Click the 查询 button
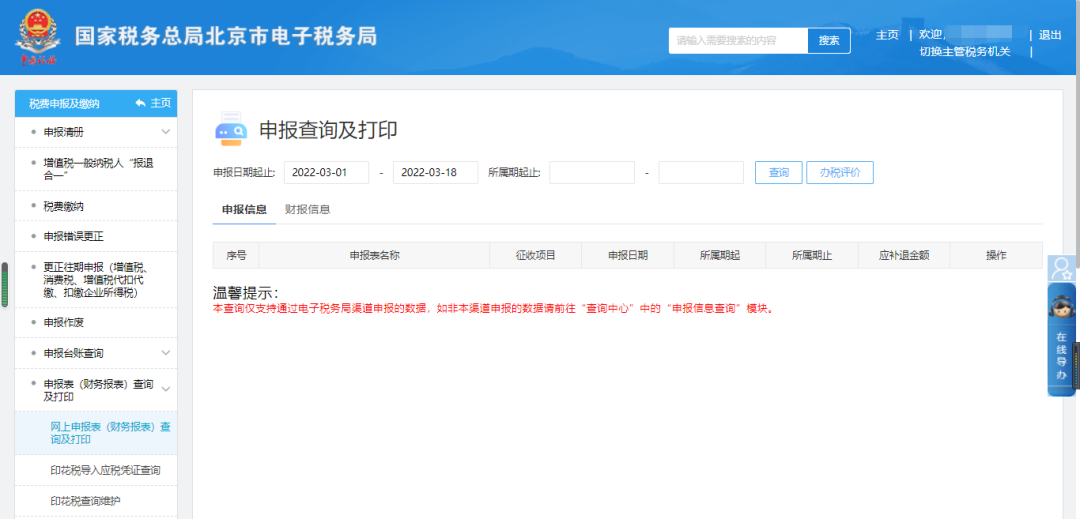1080x519 pixels. click(x=779, y=173)
